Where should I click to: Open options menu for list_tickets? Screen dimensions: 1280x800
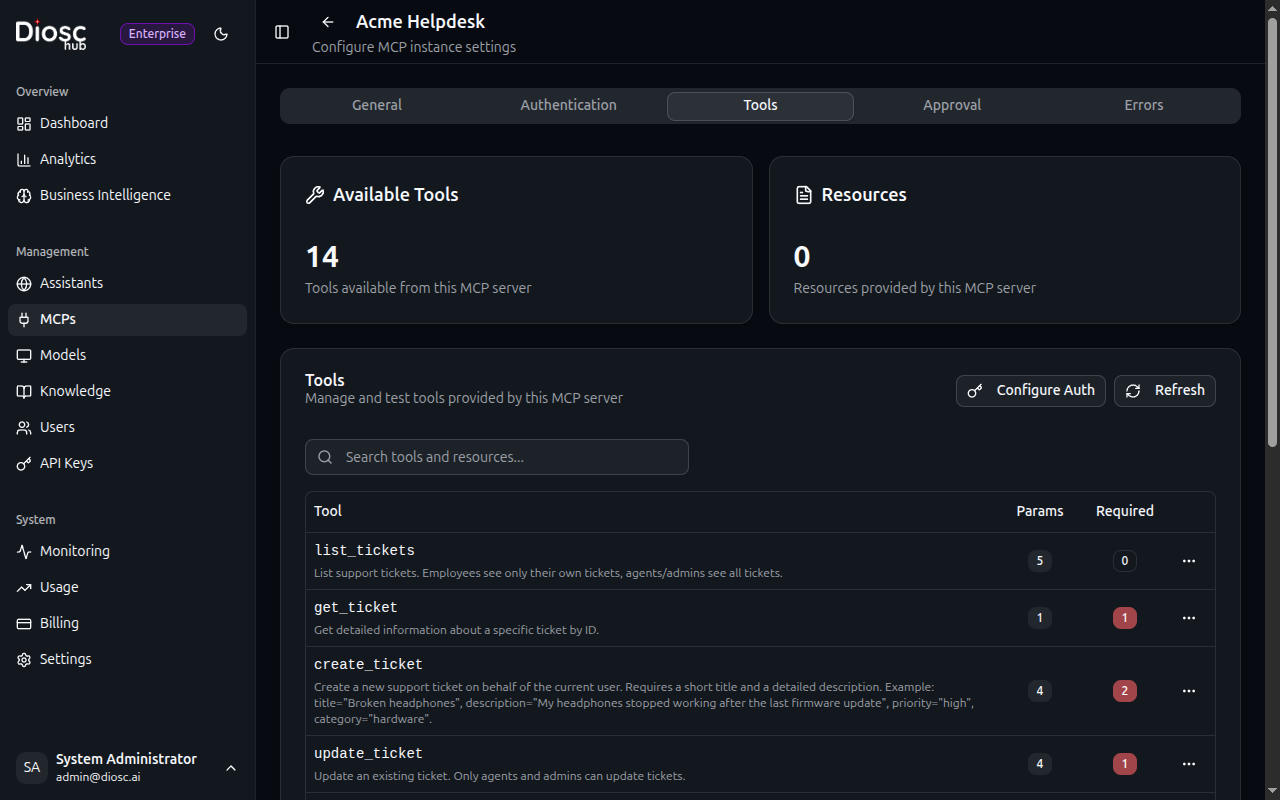(x=1189, y=561)
